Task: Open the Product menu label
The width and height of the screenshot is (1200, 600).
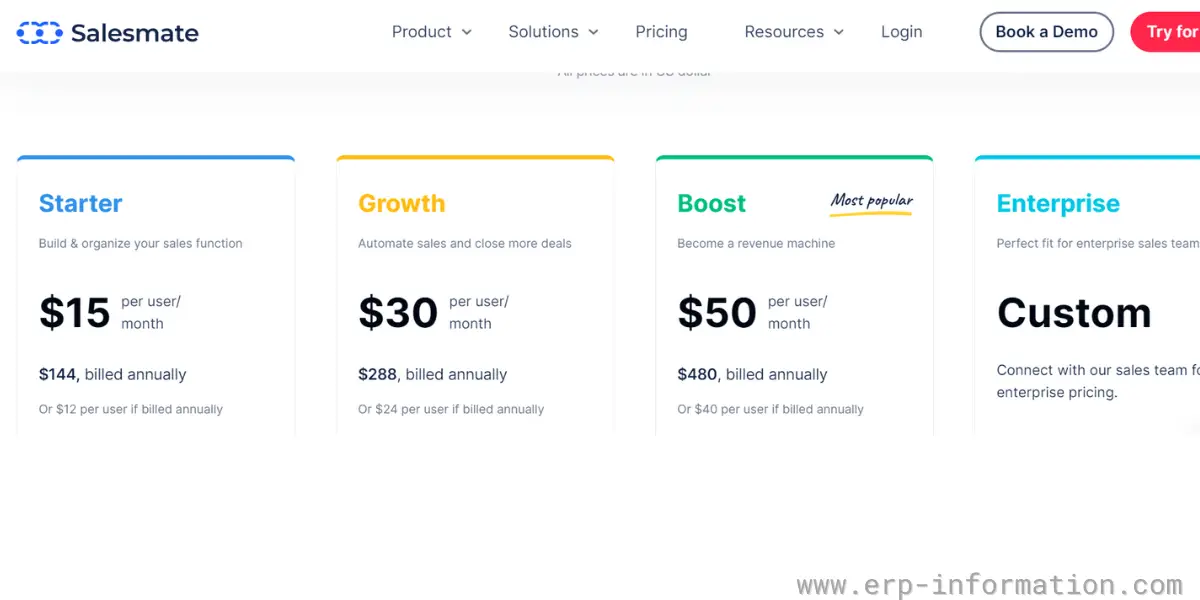Action: (421, 32)
